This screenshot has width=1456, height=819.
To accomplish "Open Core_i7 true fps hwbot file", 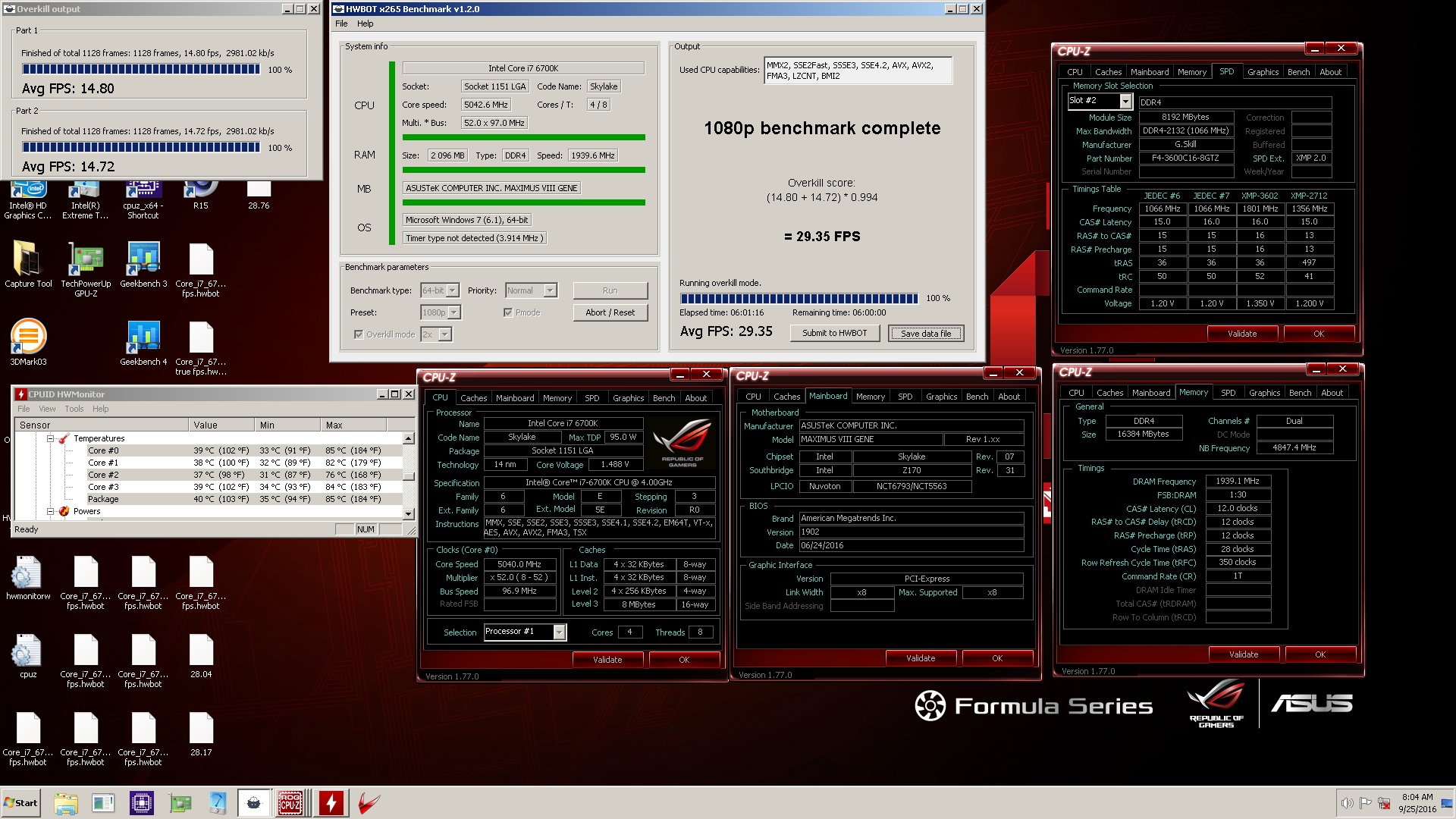I will coord(201,348).
